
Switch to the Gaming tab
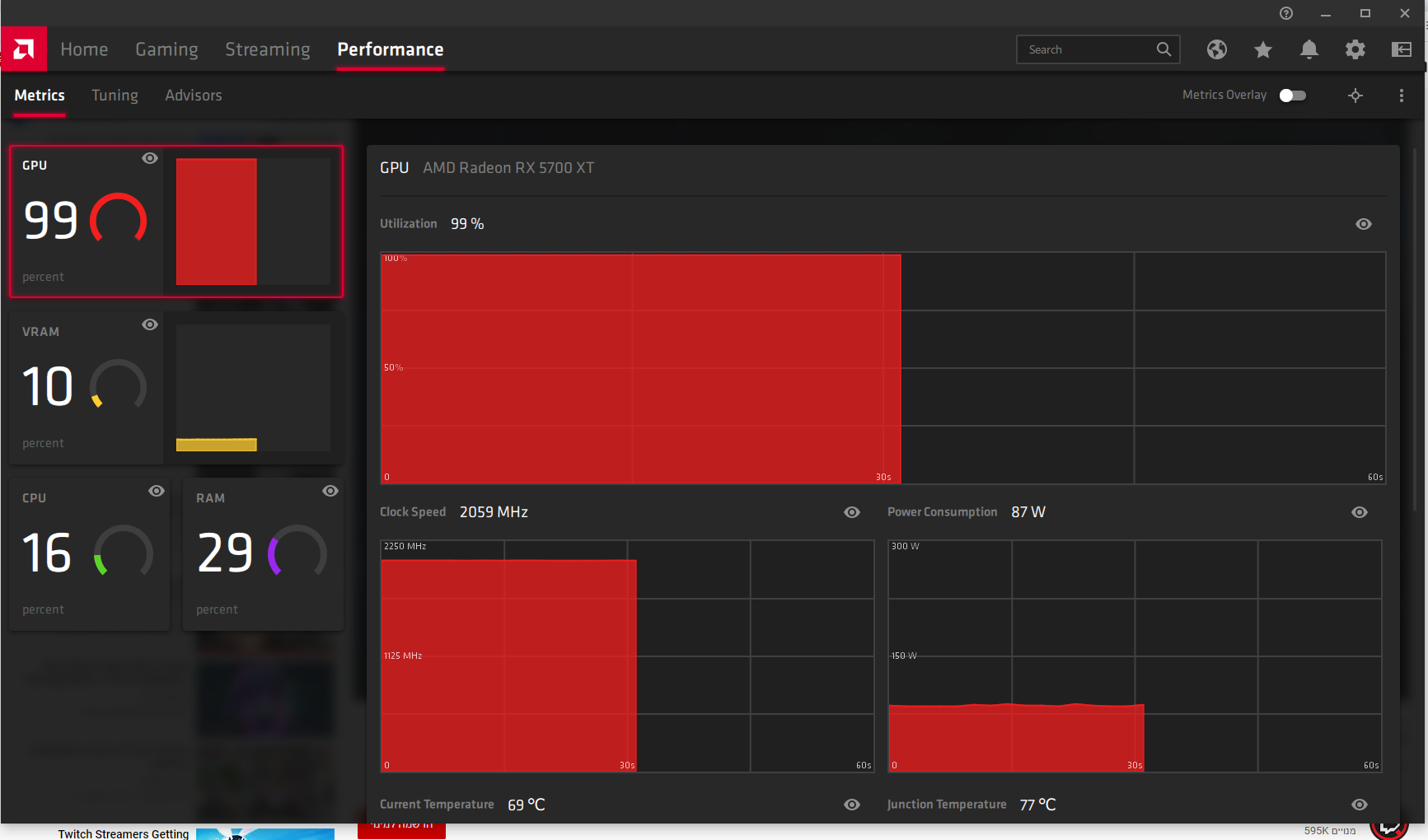166,49
